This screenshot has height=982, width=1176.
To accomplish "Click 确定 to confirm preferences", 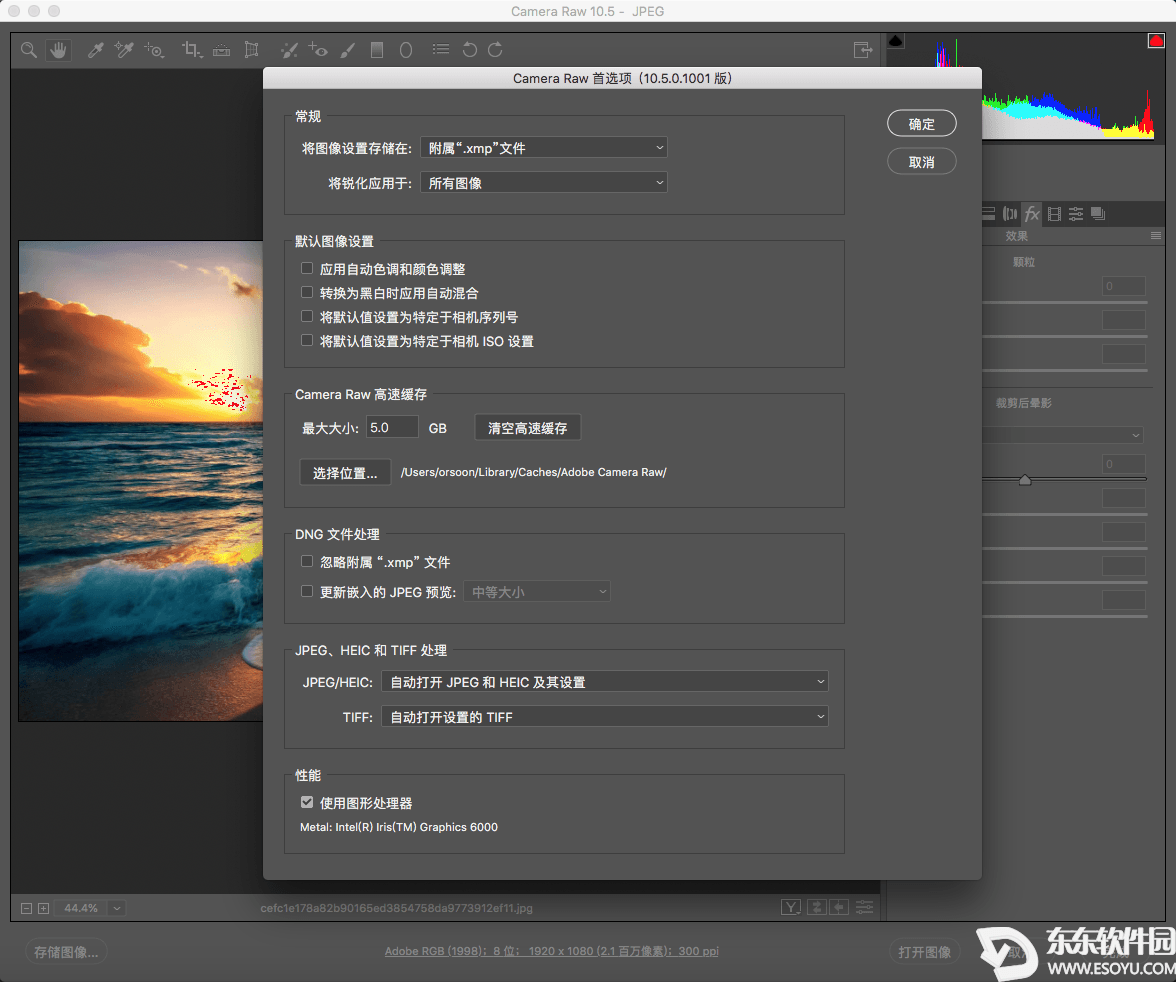I will (922, 124).
